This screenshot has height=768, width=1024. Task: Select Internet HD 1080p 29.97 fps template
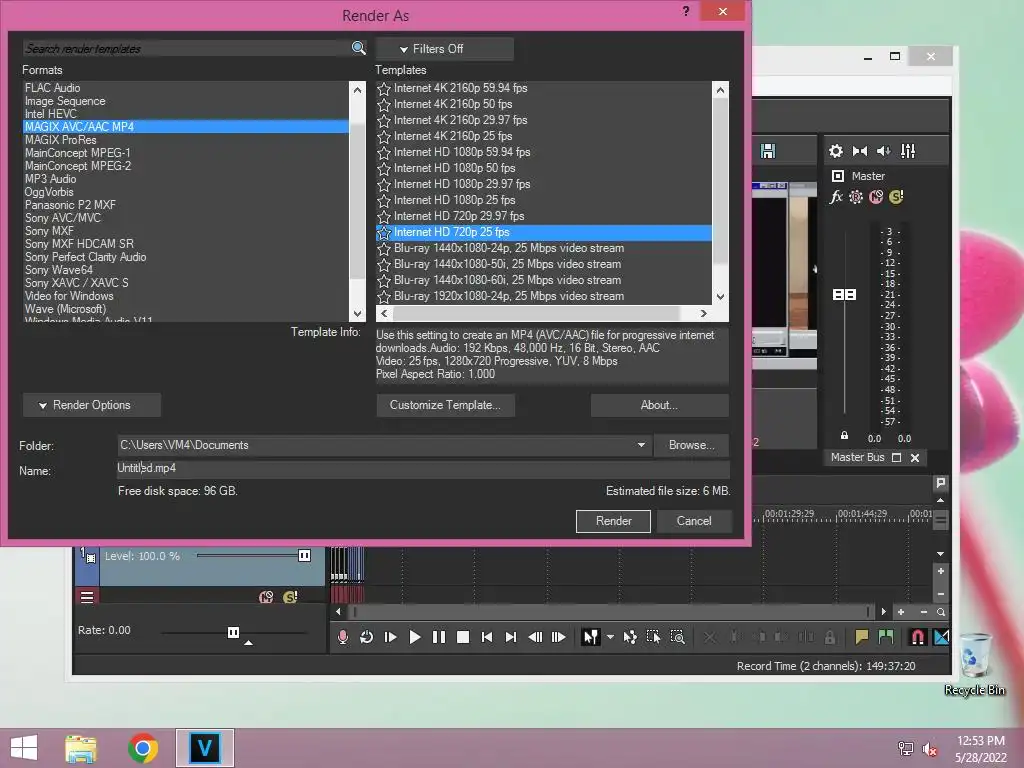[x=462, y=184]
